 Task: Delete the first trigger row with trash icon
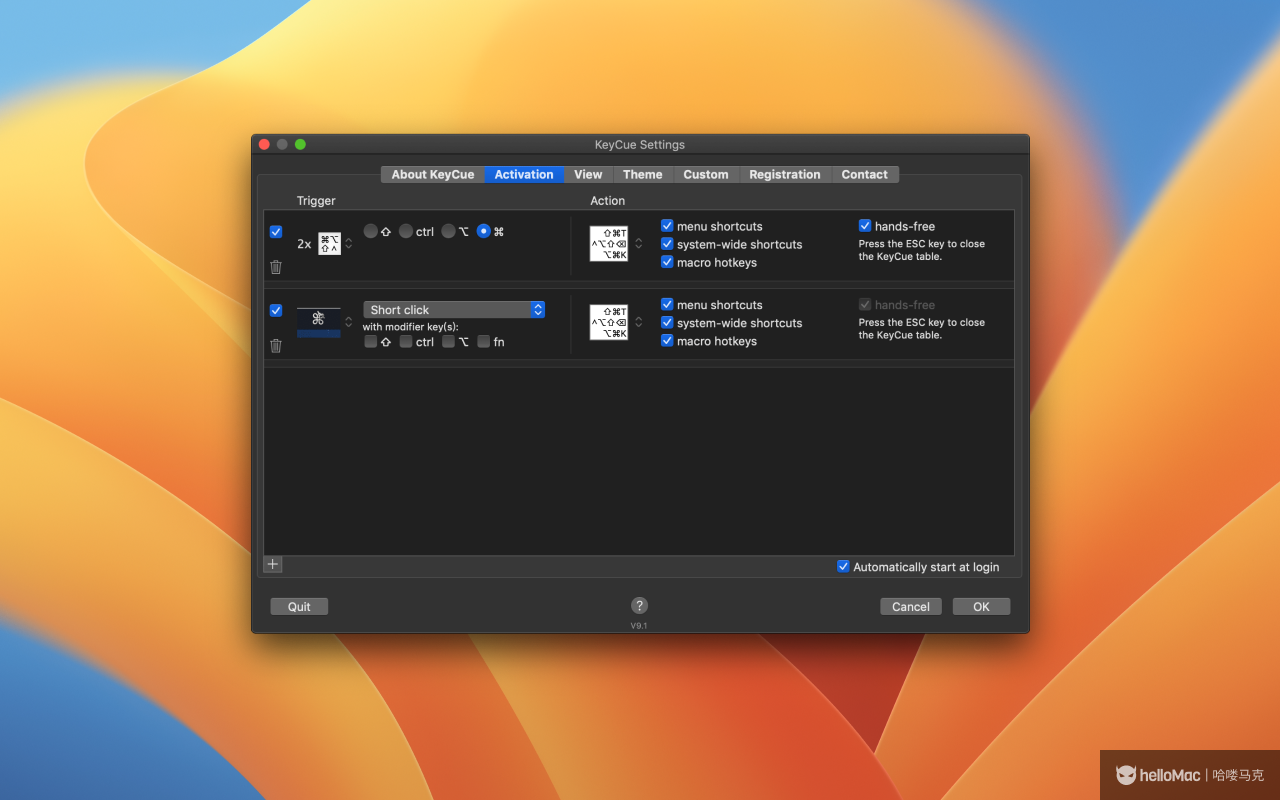276,267
